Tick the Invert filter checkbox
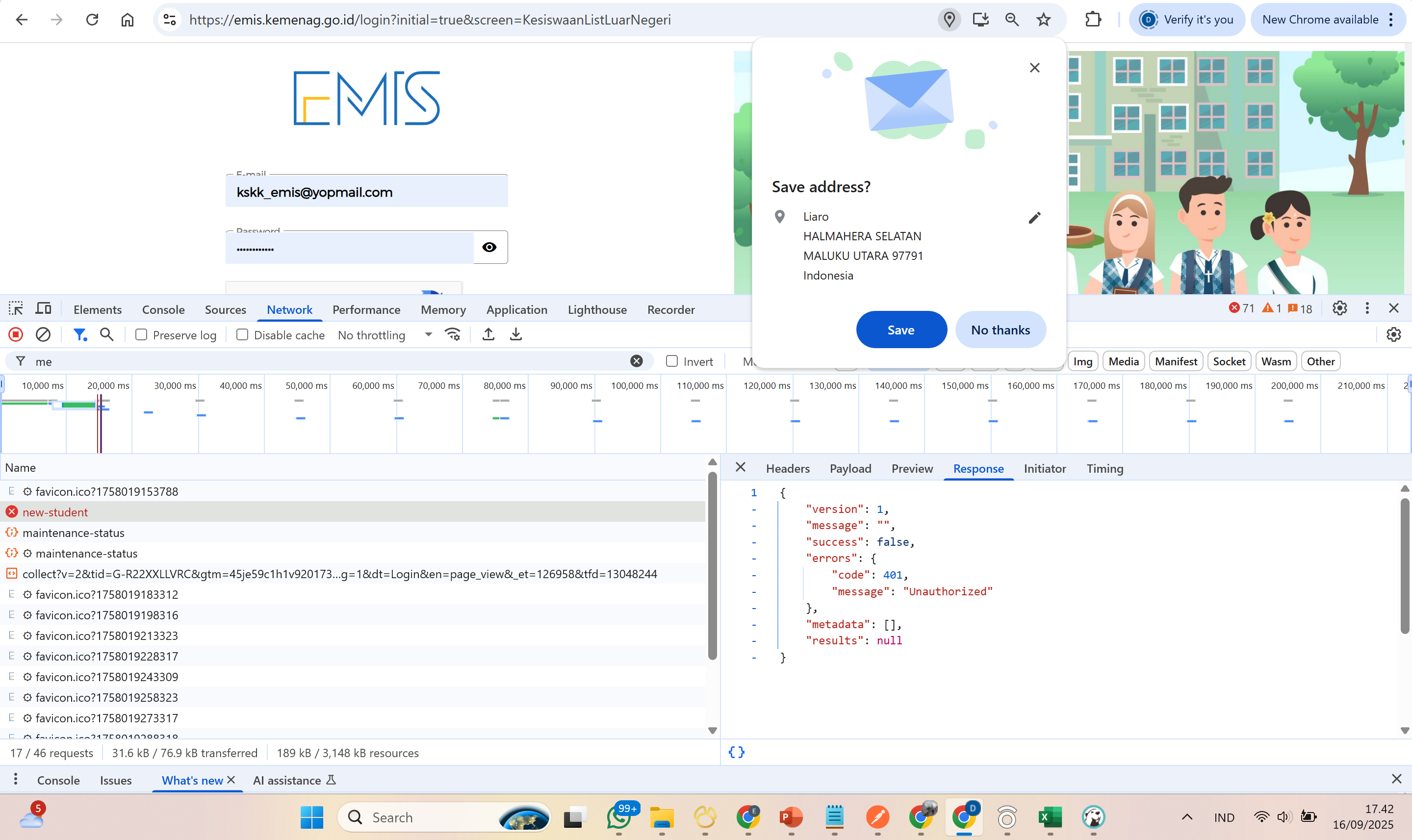This screenshot has width=1412, height=840. coord(672,361)
